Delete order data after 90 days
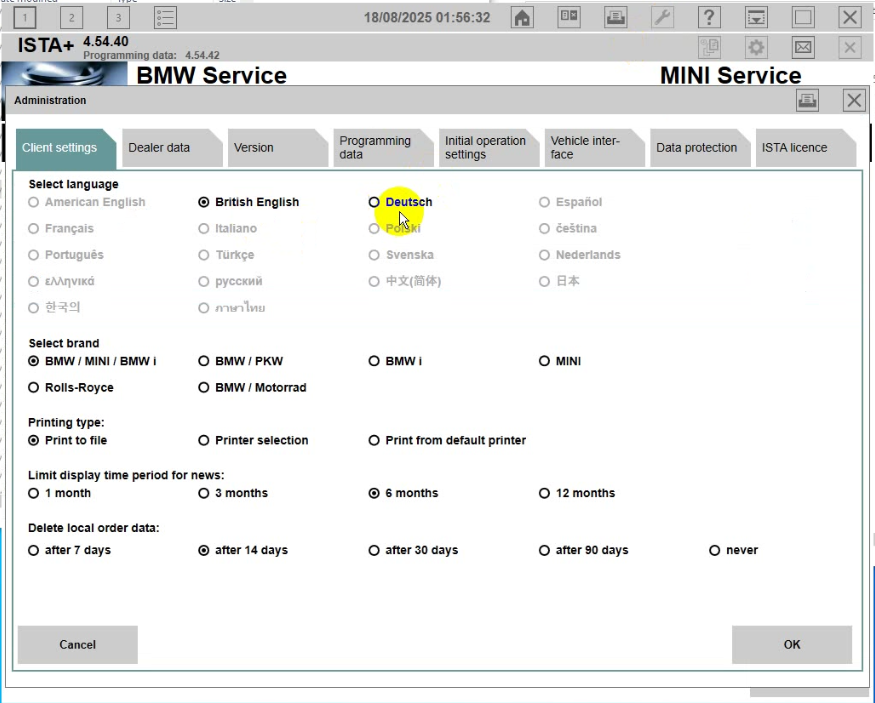 pyautogui.click(x=584, y=550)
